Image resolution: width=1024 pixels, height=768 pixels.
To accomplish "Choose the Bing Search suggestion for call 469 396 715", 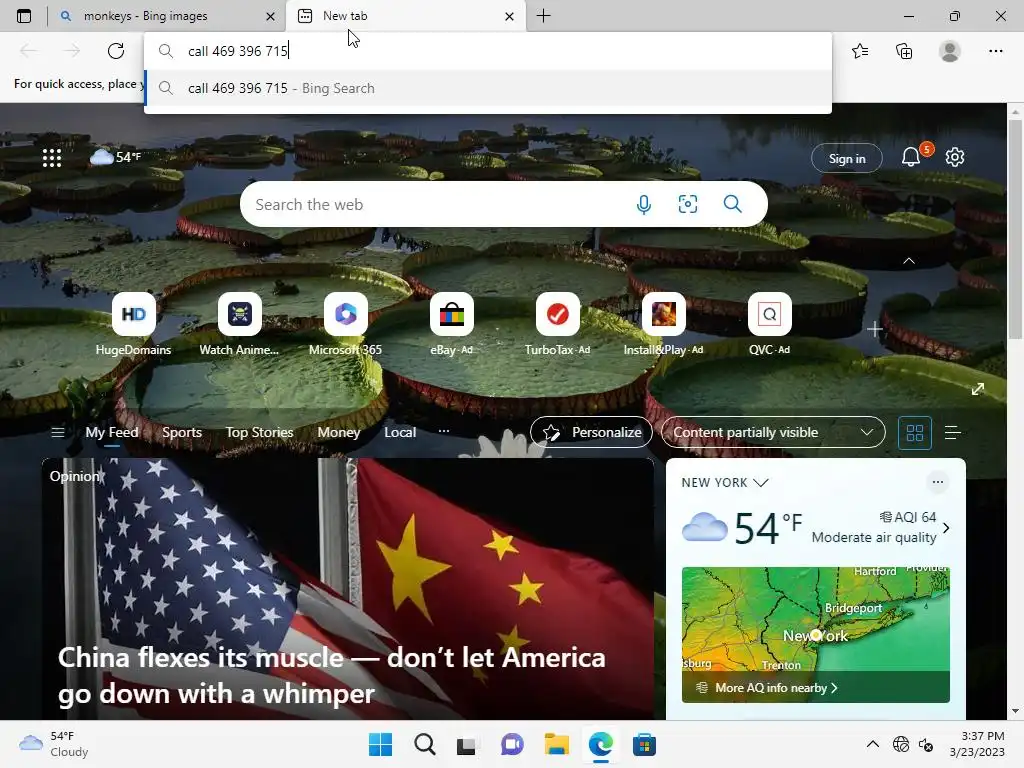I will tap(488, 88).
